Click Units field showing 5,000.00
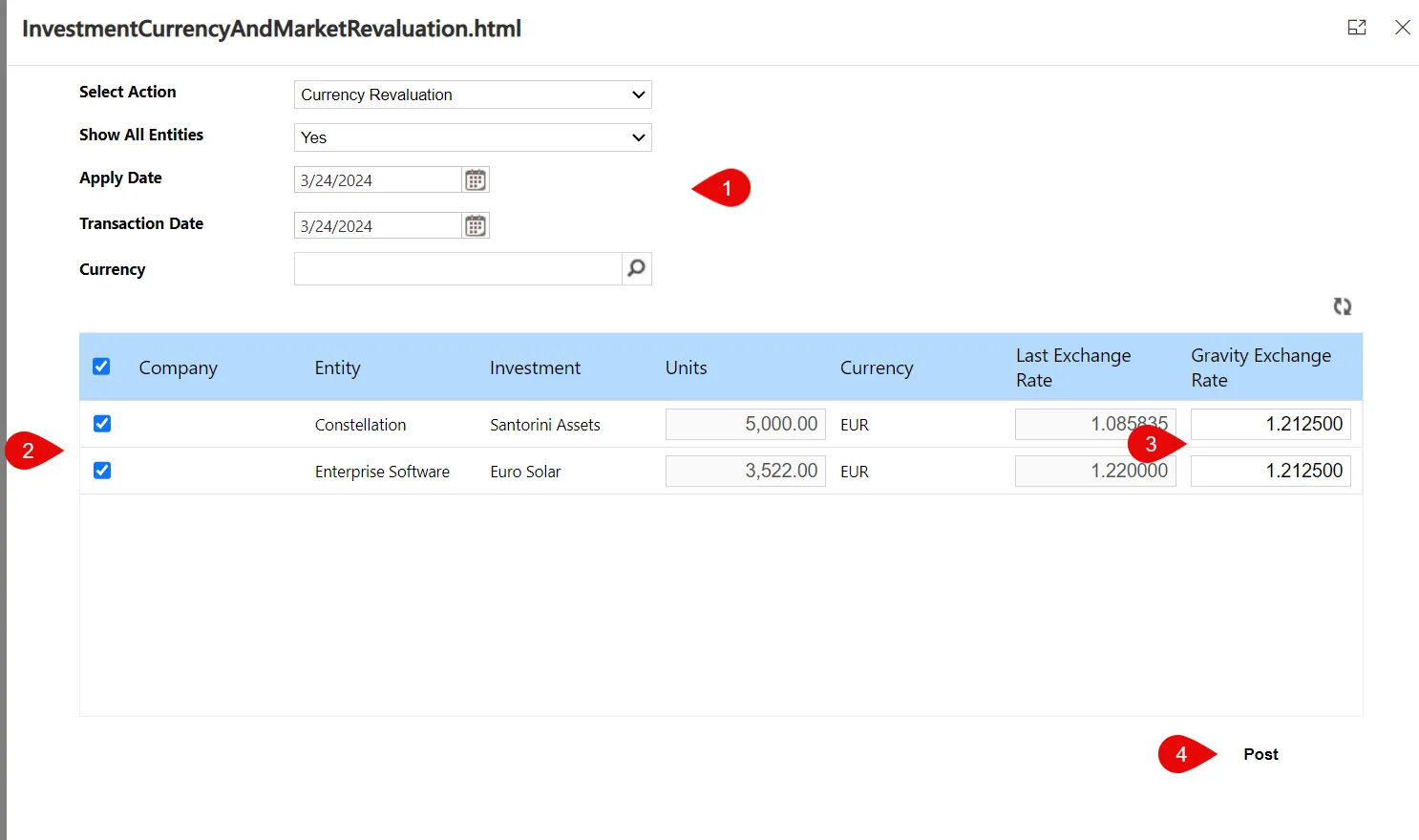Viewport: 1419px width, 840px height. 746,424
